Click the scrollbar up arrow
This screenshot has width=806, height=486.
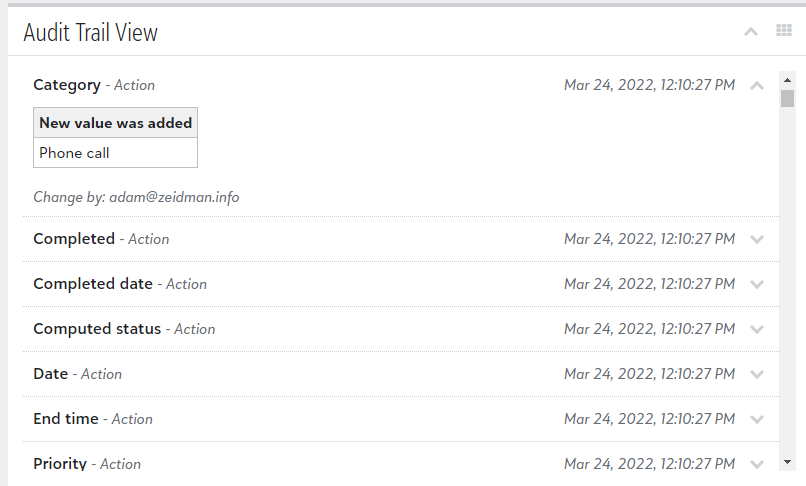[787, 80]
